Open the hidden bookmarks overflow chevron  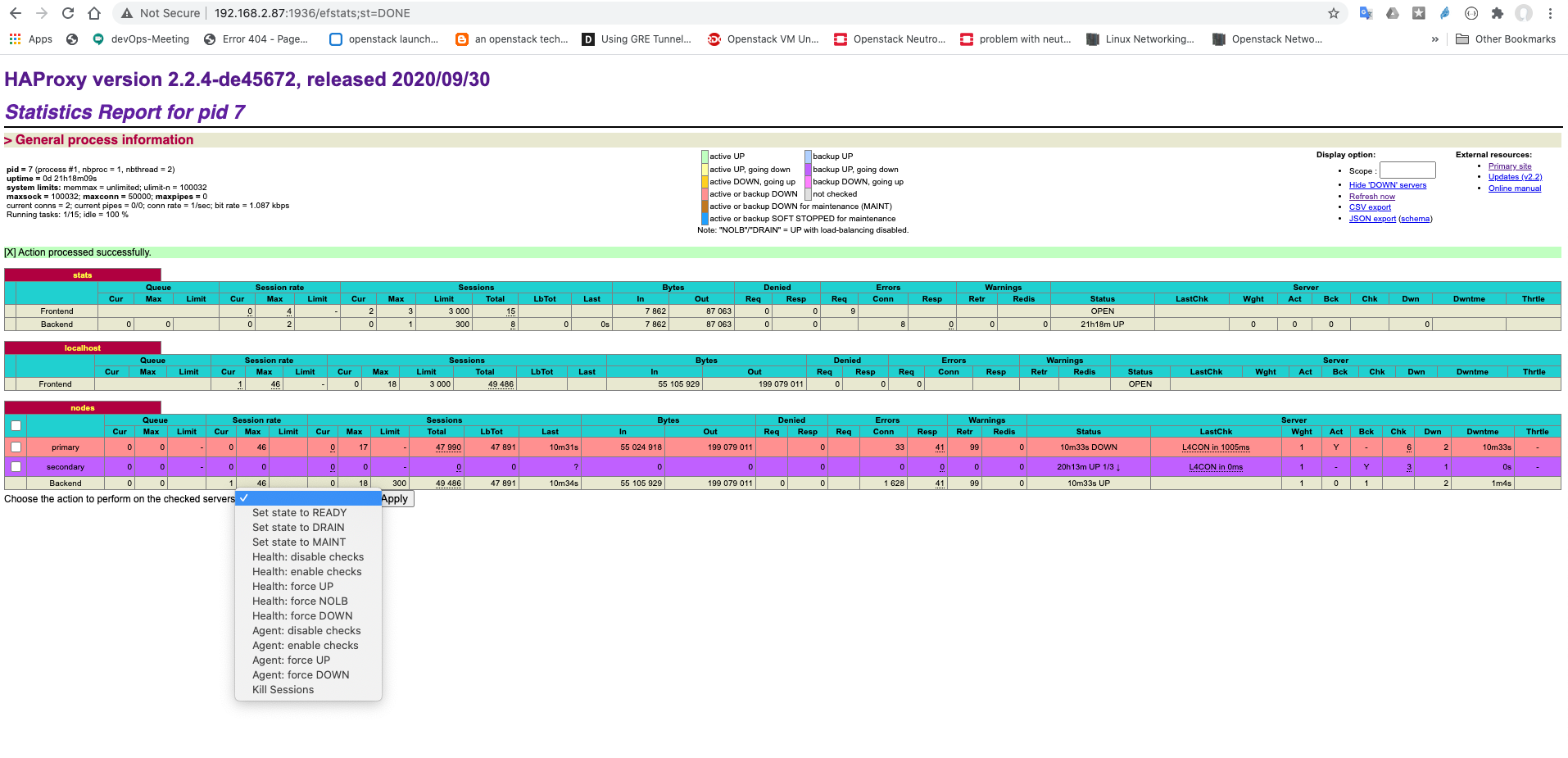click(x=1435, y=39)
